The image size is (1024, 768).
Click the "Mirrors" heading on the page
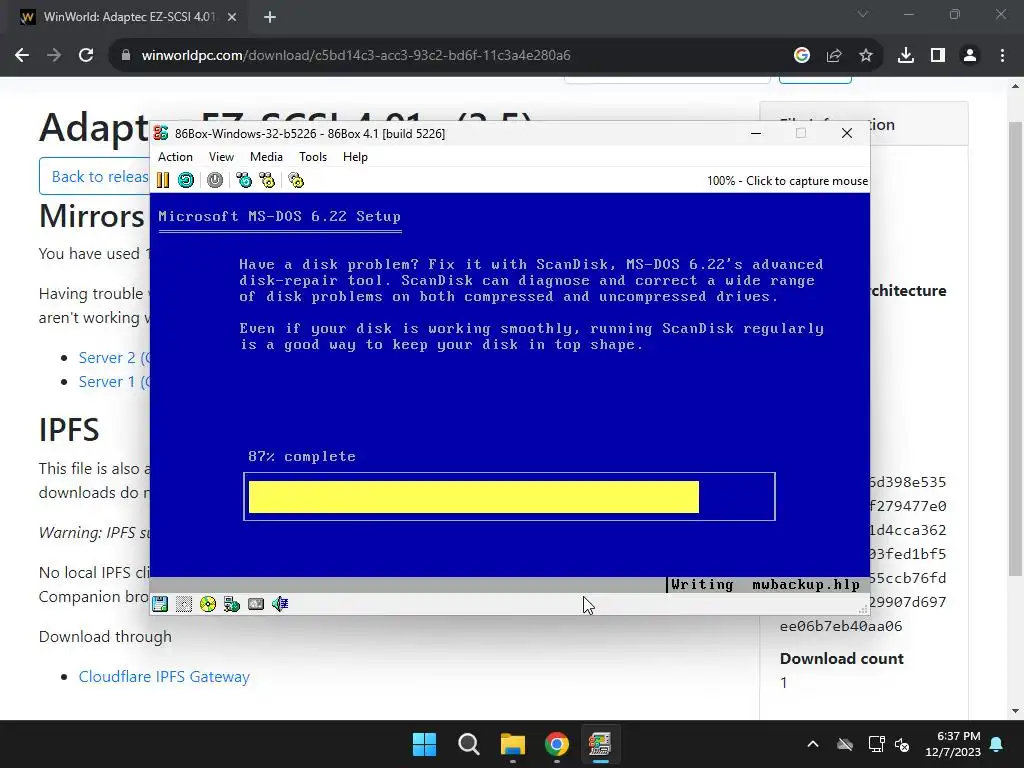91,216
